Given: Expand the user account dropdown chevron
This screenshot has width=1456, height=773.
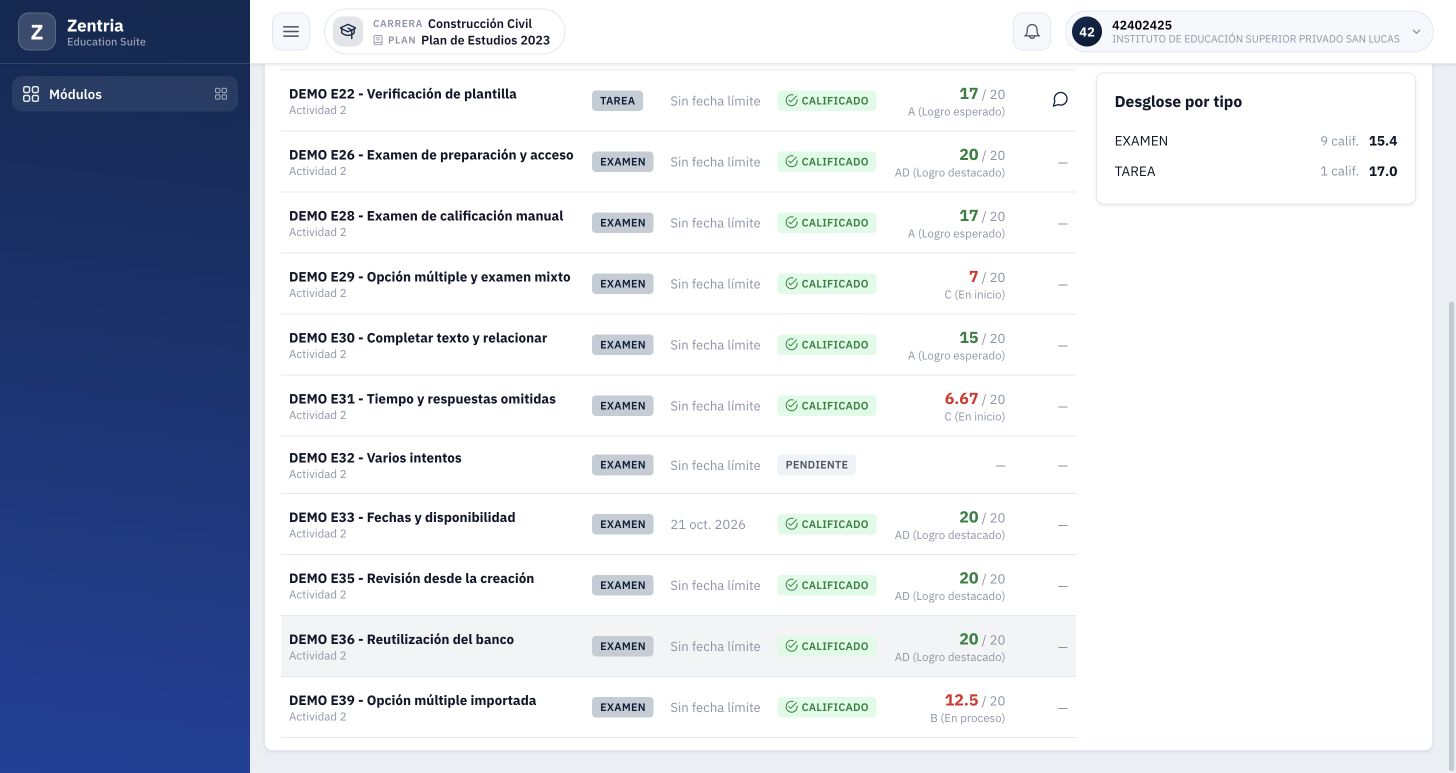Looking at the screenshot, I should (1416, 32).
